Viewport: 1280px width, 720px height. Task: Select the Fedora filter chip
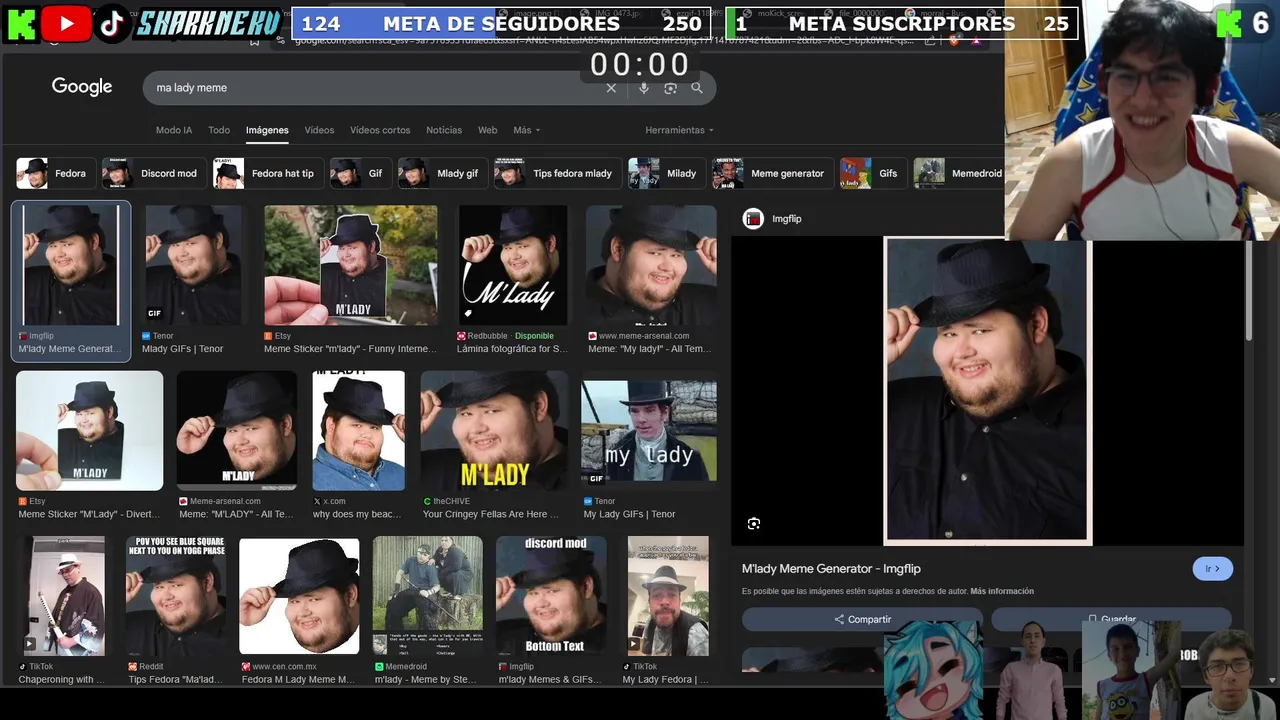56,173
